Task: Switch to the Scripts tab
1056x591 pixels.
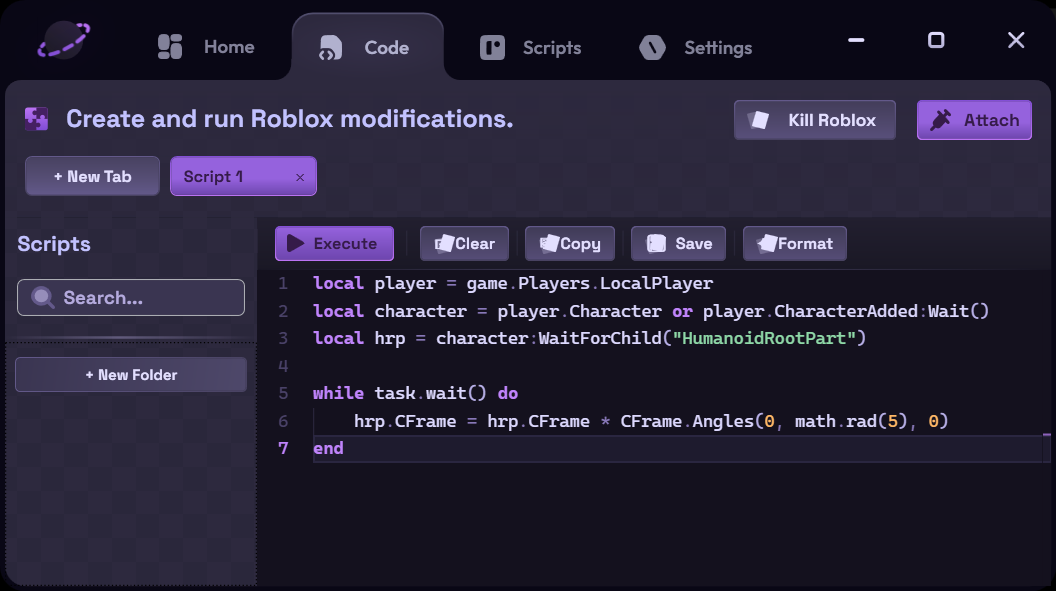Action: (x=530, y=48)
